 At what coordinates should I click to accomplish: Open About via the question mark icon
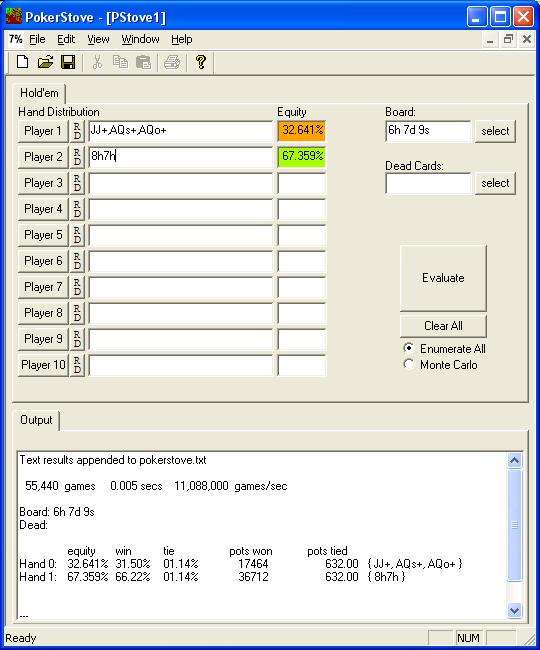(x=201, y=62)
